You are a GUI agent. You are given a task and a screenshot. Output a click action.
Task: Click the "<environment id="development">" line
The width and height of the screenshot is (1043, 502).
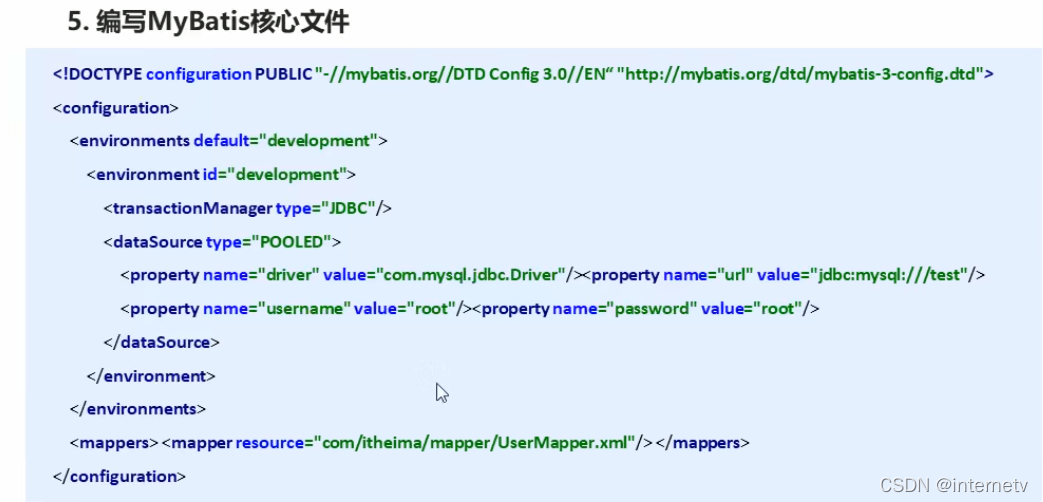(x=222, y=175)
